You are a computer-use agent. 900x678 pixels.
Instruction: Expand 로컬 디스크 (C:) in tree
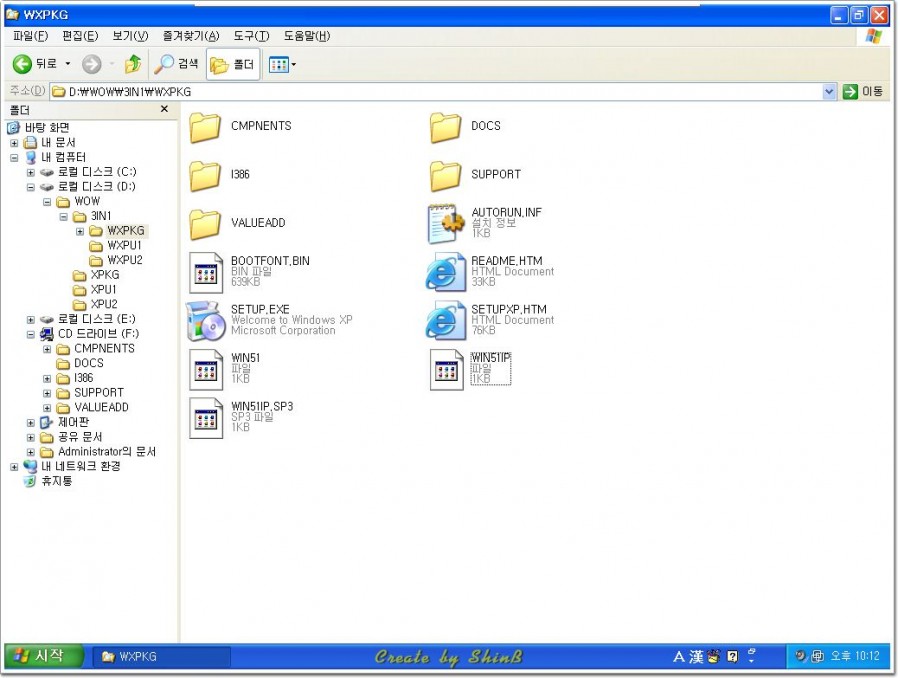[31, 172]
